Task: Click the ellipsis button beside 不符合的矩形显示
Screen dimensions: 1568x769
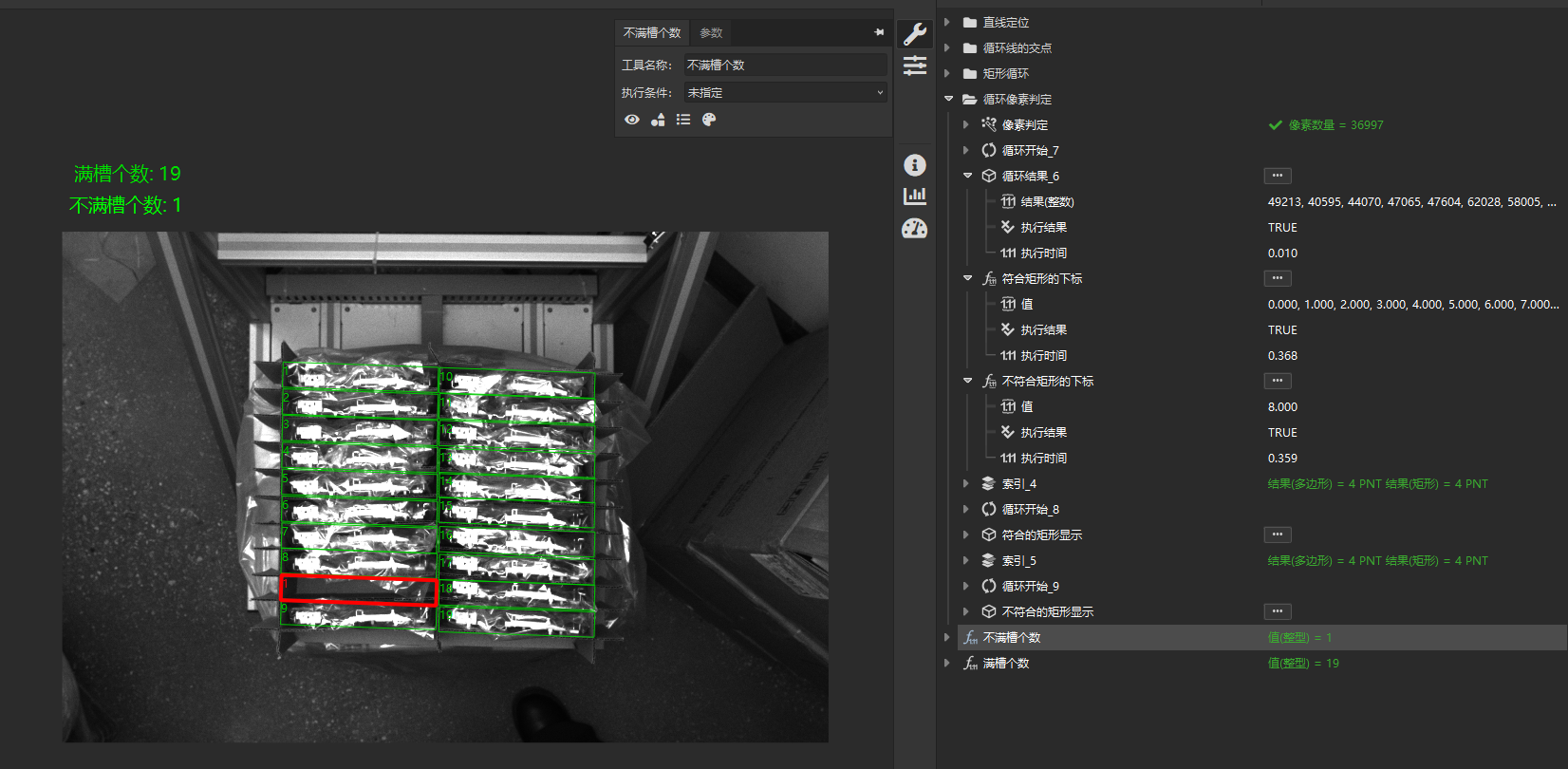Action: tap(1277, 611)
